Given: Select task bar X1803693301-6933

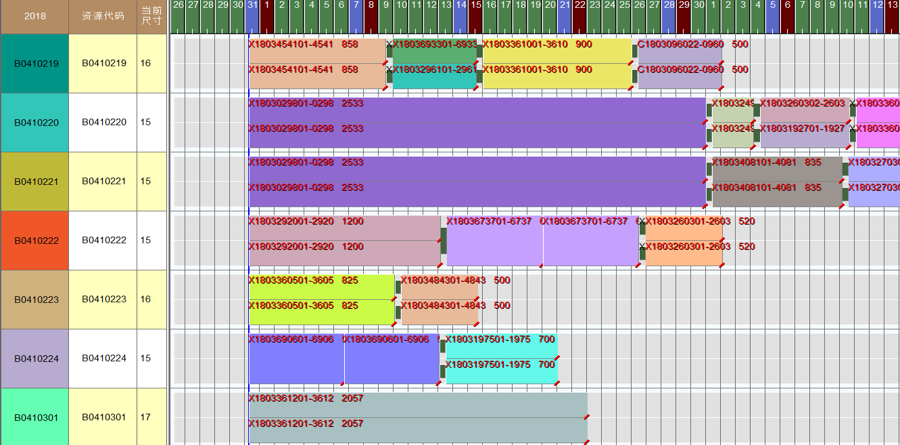Looking at the screenshot, I should point(434,52).
